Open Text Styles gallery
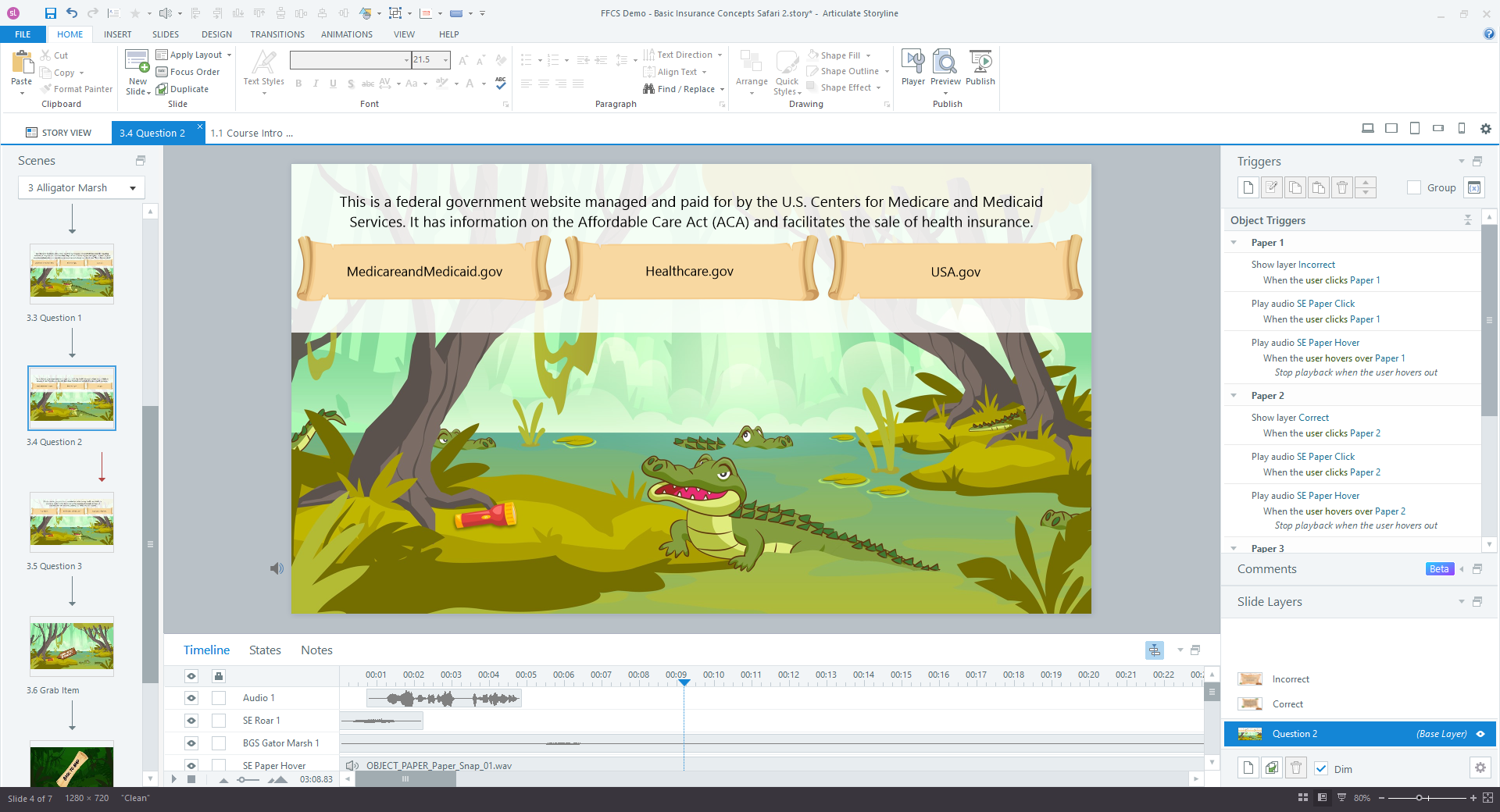The width and height of the screenshot is (1500, 812). 264,72
